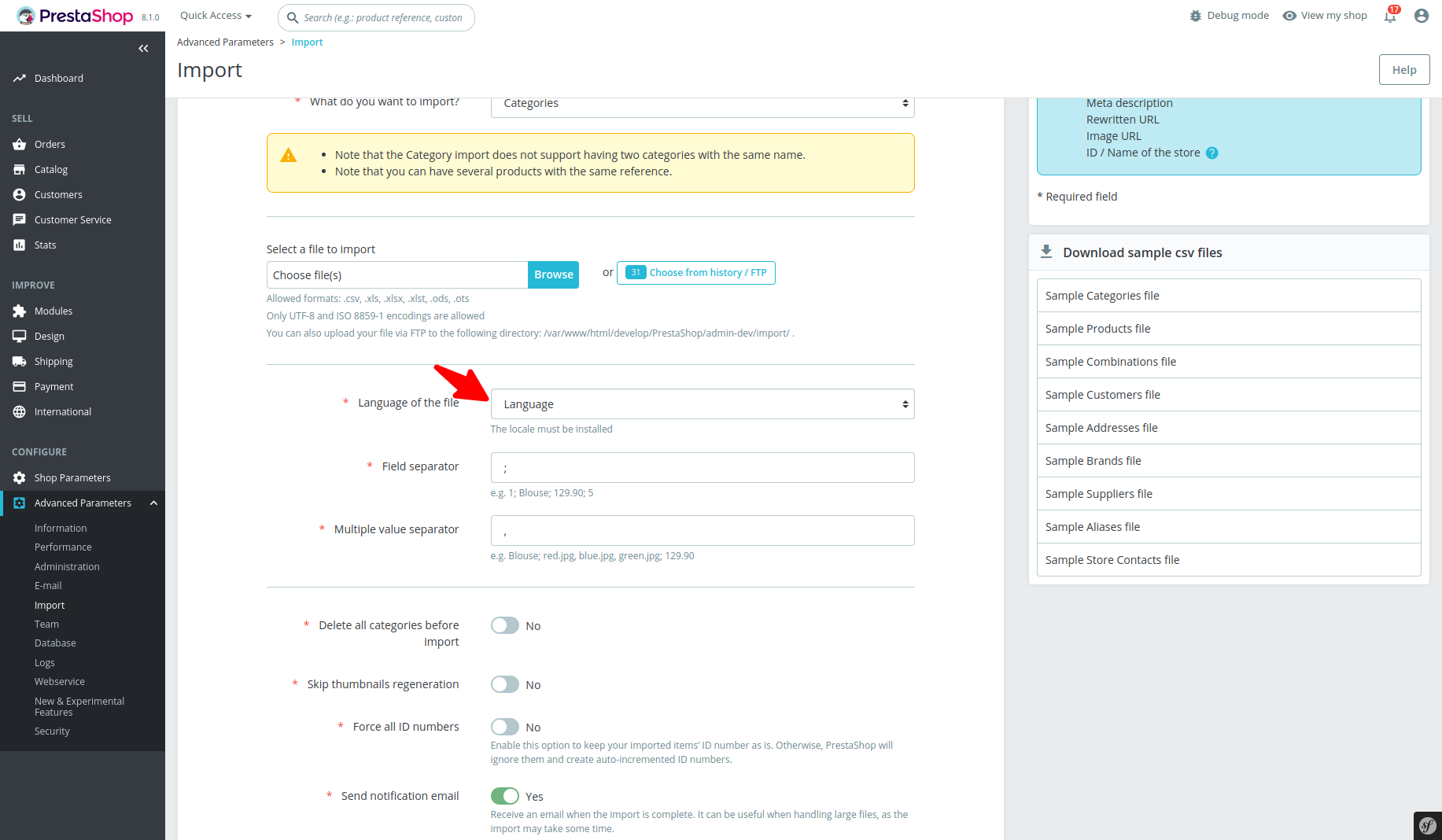The width and height of the screenshot is (1442, 840).
Task: Select the Orders item in the sidebar
Action: click(50, 144)
